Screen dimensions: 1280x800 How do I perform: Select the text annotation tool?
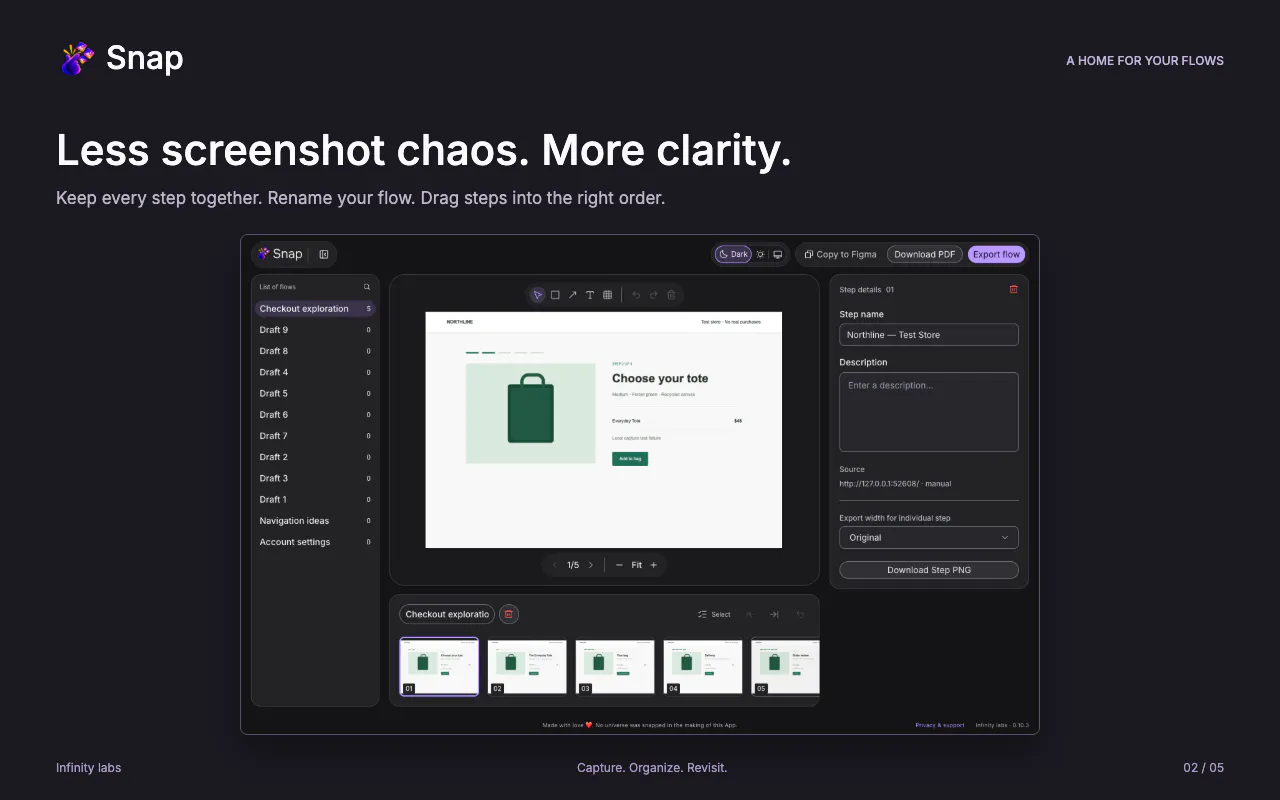point(590,295)
